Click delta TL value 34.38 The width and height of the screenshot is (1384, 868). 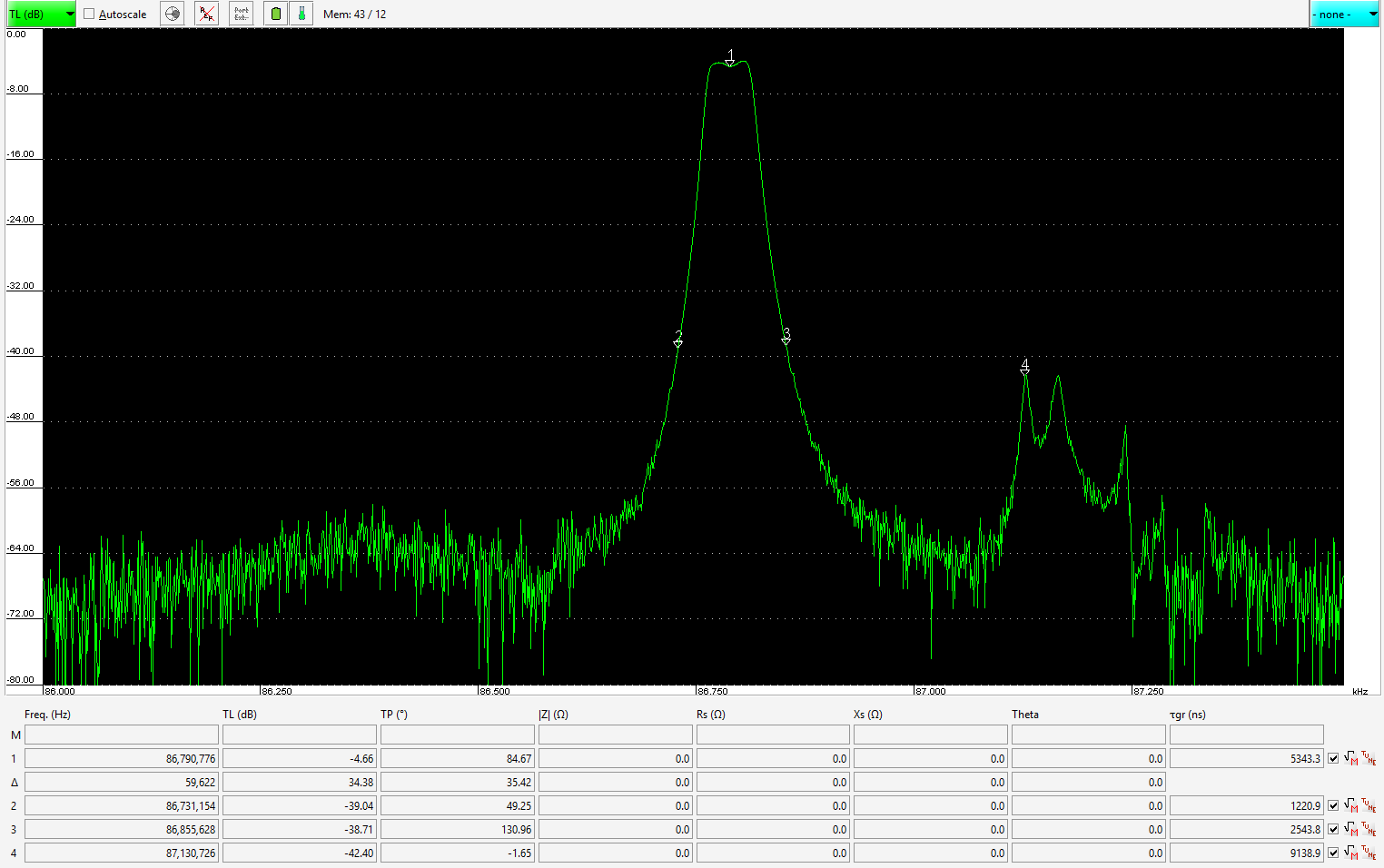pos(300,782)
